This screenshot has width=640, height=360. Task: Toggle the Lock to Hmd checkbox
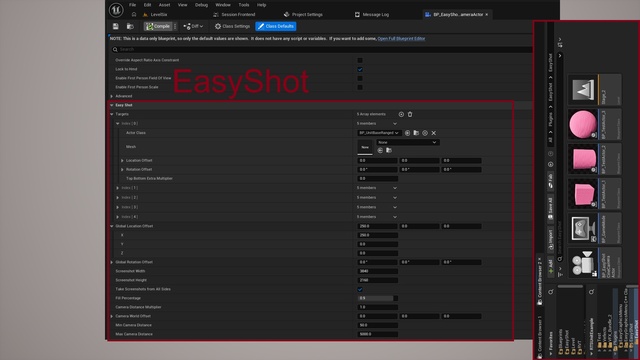pyautogui.click(x=360, y=69)
